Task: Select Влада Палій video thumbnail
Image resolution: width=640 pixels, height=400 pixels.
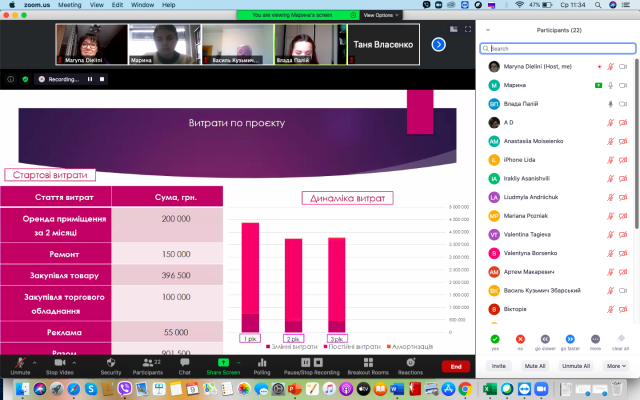Action: coord(311,44)
